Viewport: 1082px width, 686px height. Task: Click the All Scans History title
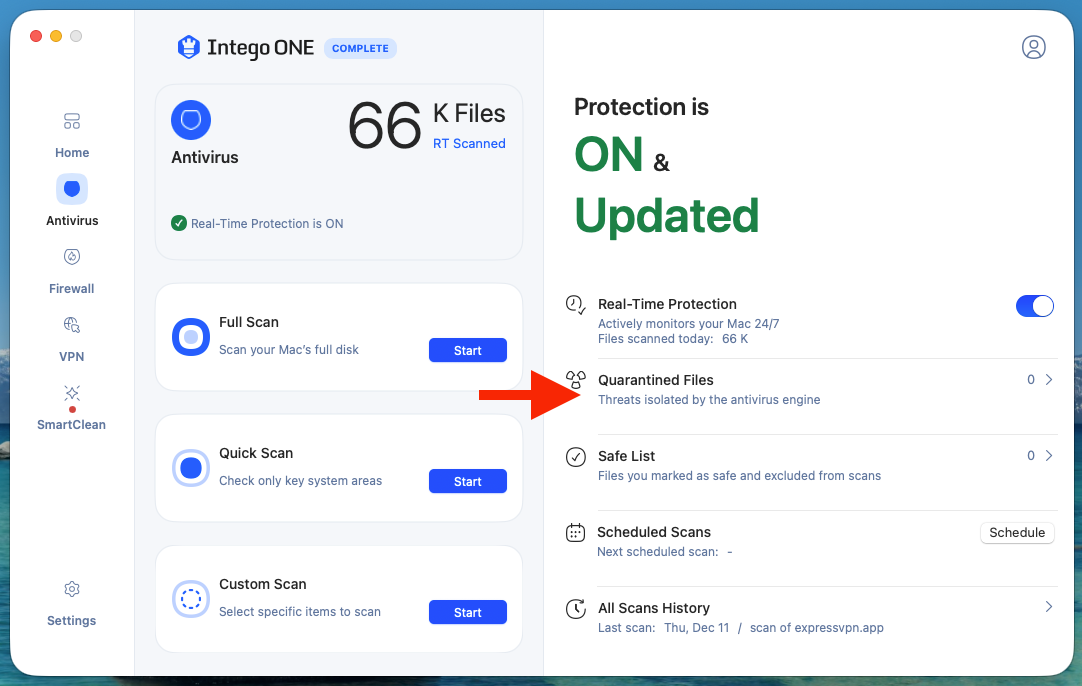click(x=653, y=608)
